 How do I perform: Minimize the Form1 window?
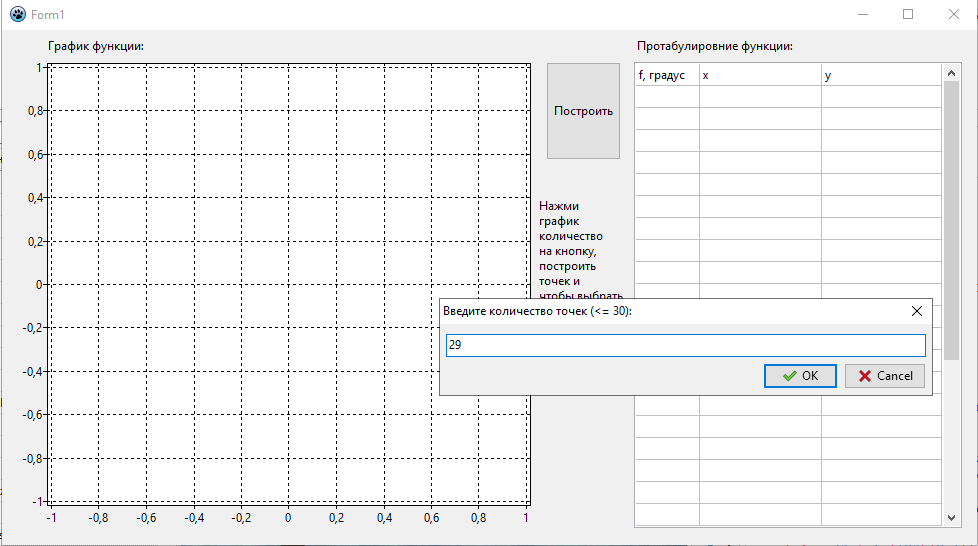tap(863, 15)
